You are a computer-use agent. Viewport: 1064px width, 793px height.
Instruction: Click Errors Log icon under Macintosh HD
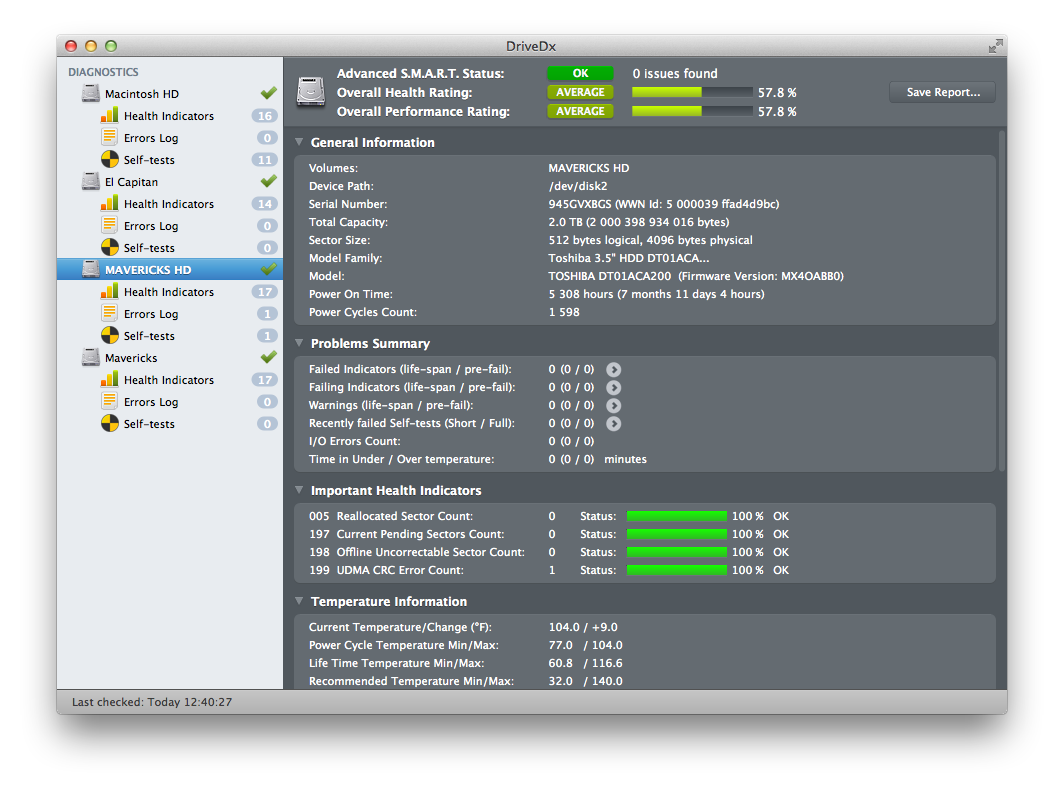point(109,138)
